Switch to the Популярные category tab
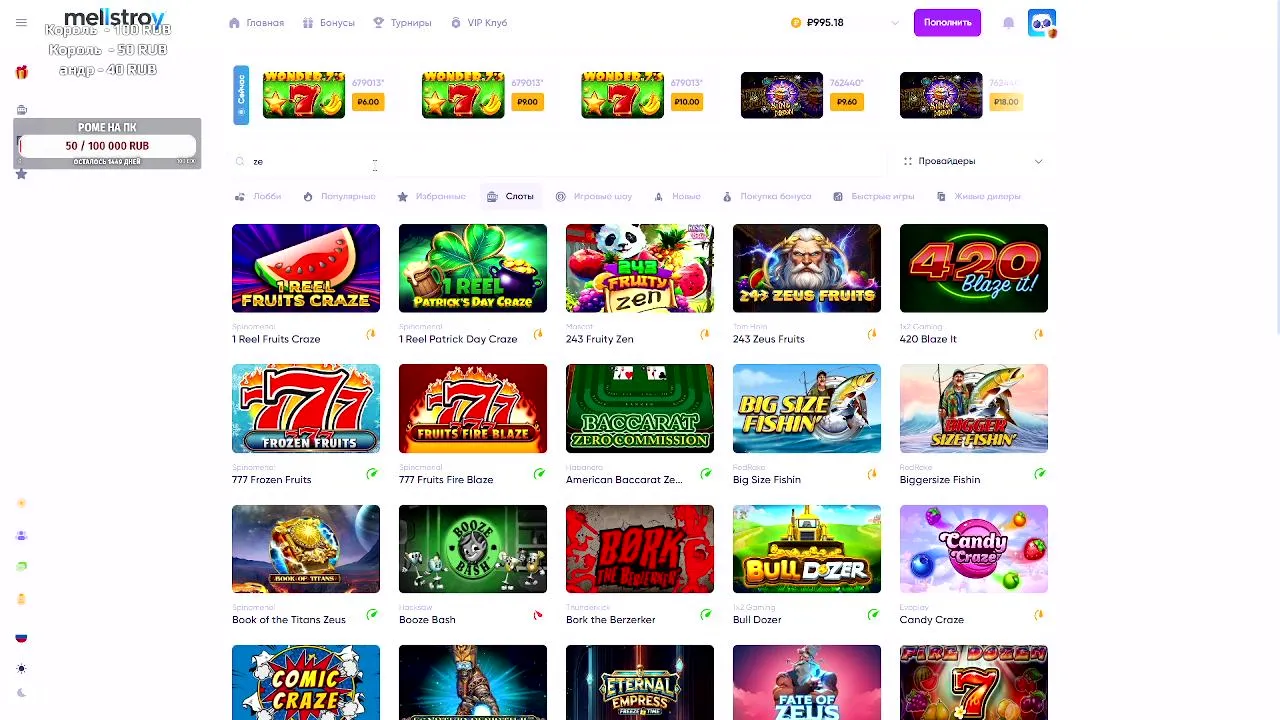This screenshot has width=1280, height=720. (339, 196)
